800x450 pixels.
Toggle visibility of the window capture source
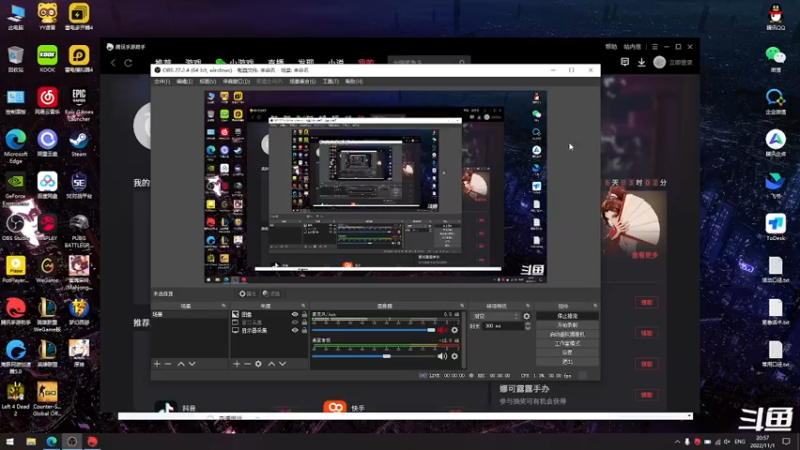(x=294, y=322)
